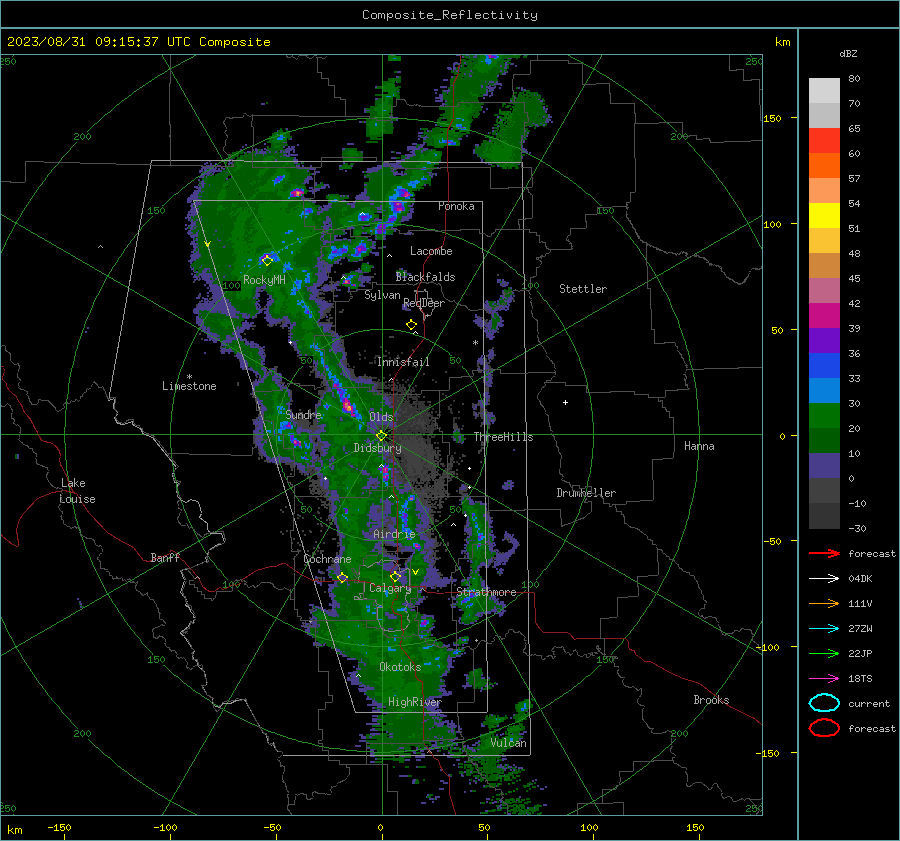
Task: Click the Composite_Reflectivity title text
Action: 449,15
